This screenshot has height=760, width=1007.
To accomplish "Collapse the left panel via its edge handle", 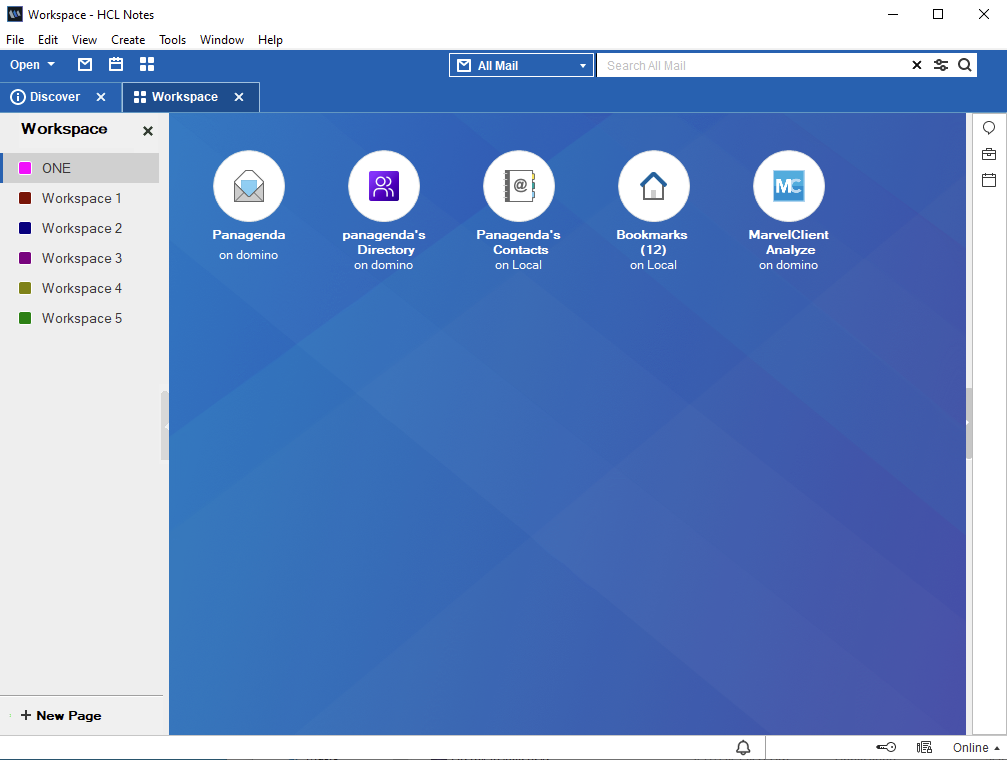I will click(164, 425).
